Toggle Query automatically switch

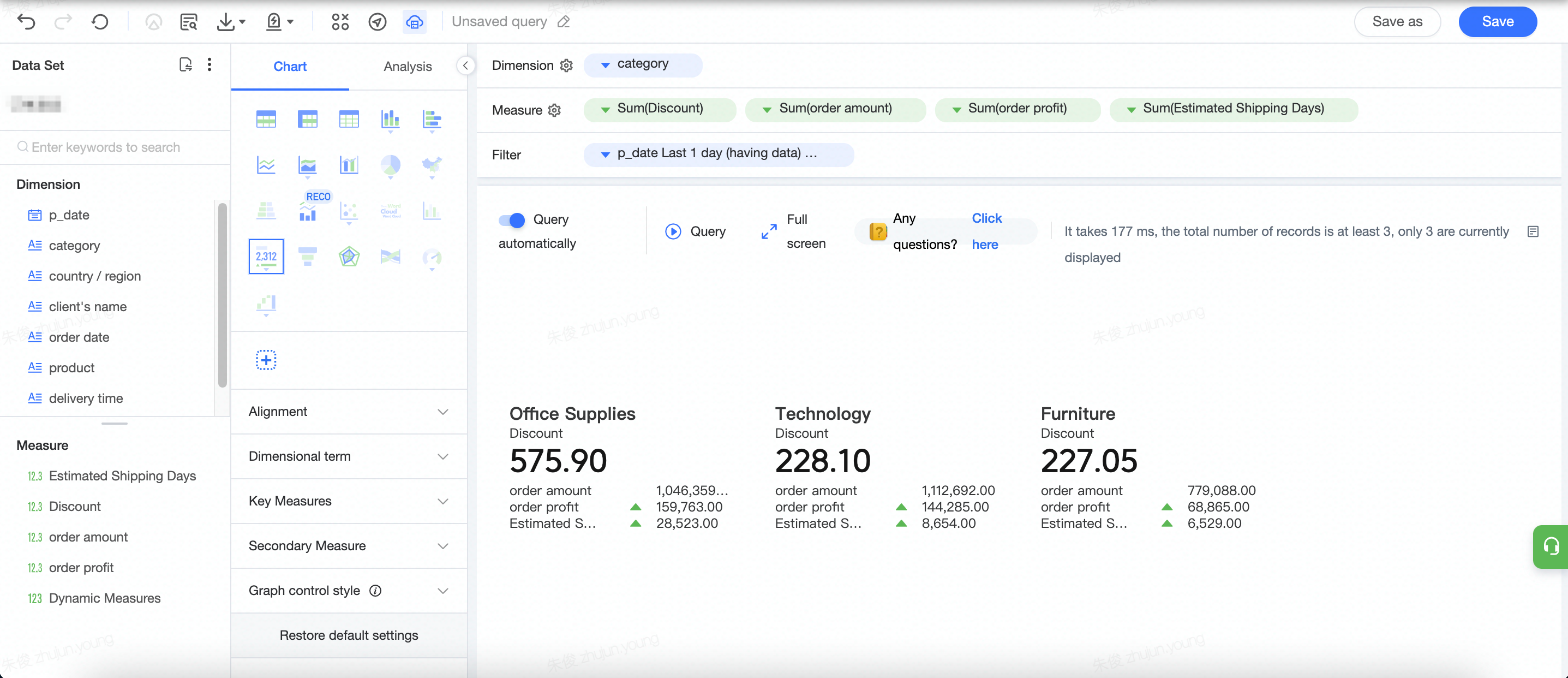click(x=511, y=220)
